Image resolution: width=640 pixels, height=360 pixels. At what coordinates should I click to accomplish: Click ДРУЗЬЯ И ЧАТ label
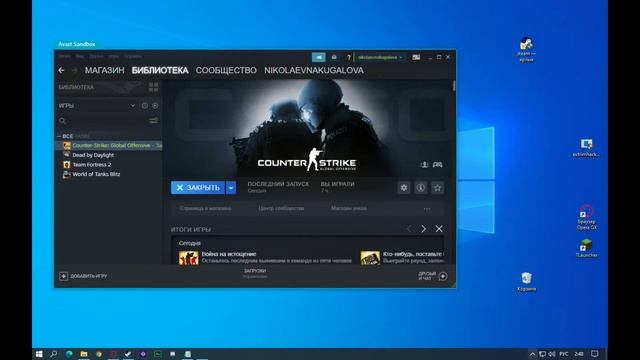[x=427, y=276]
